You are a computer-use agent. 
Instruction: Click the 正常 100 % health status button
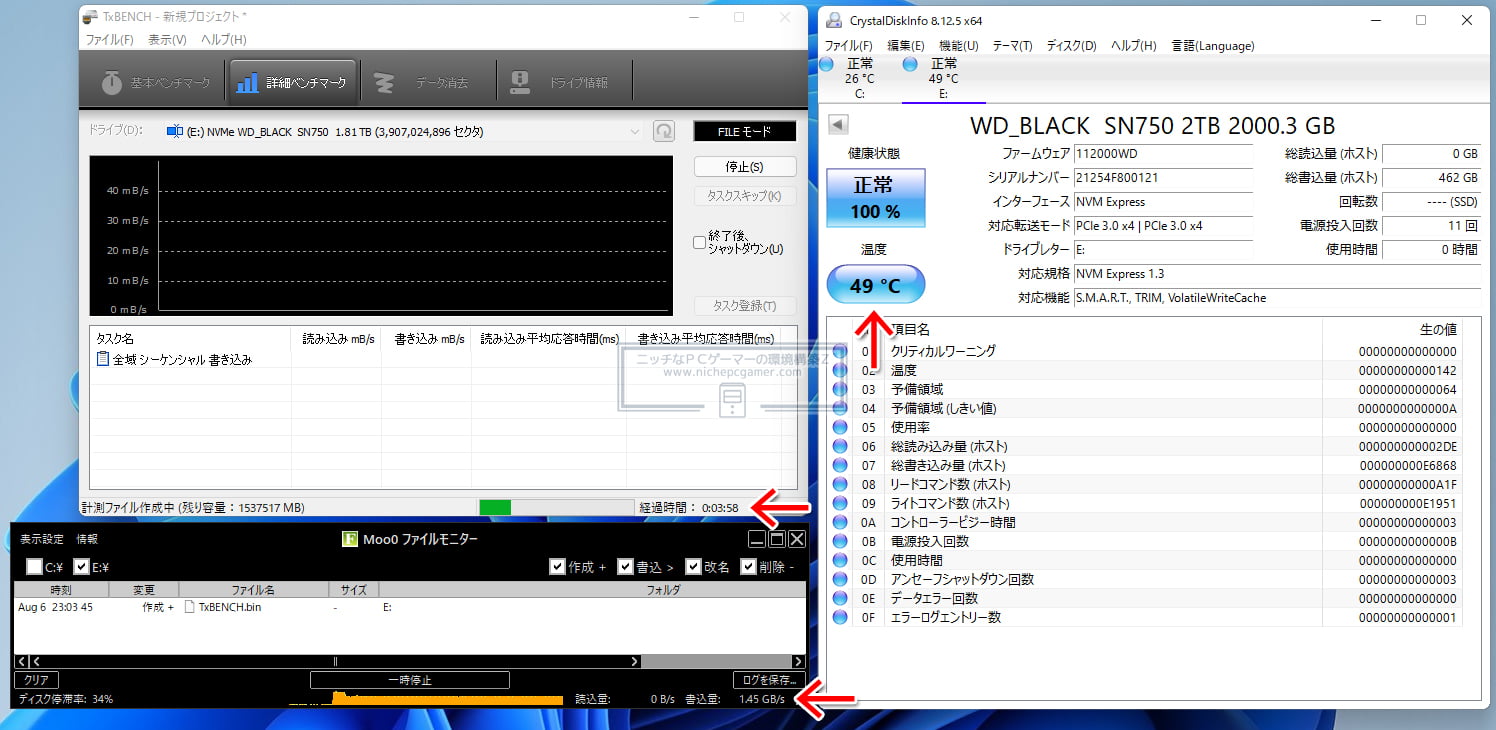click(x=875, y=198)
